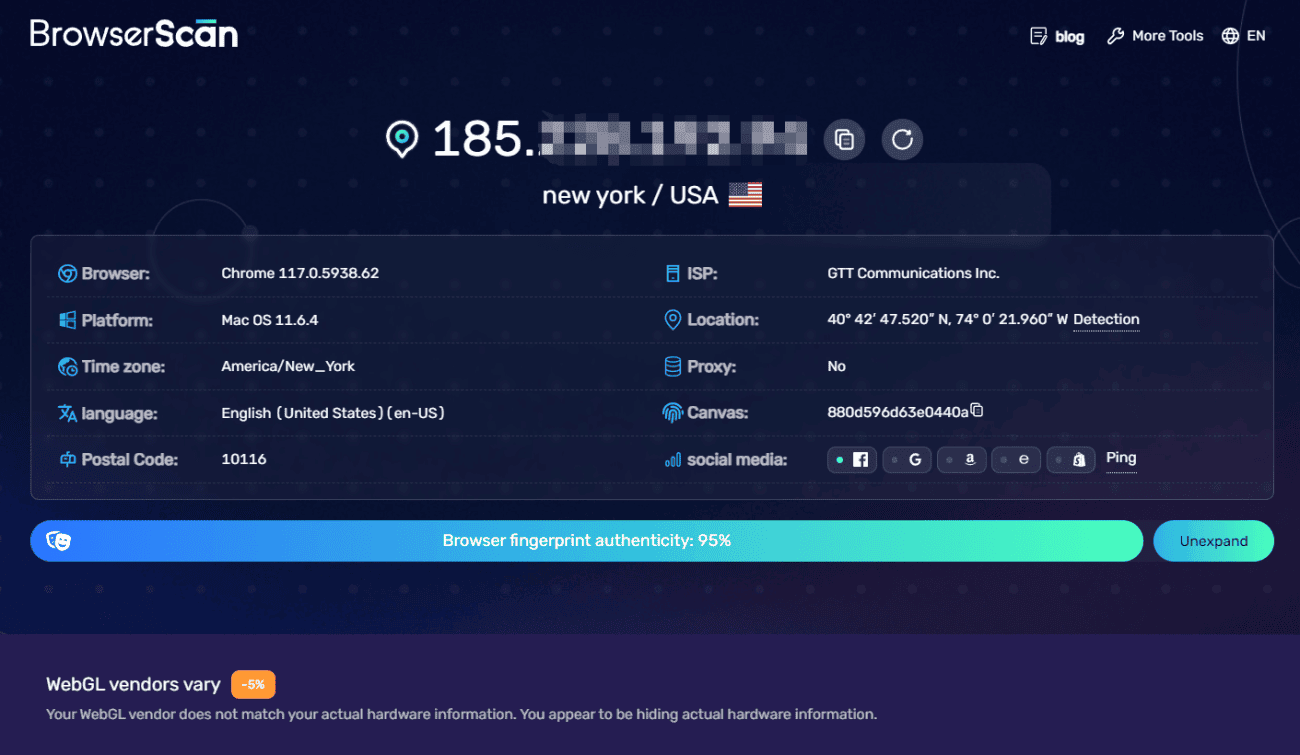
Task: Select the location coordinates text
Action: coord(948,320)
